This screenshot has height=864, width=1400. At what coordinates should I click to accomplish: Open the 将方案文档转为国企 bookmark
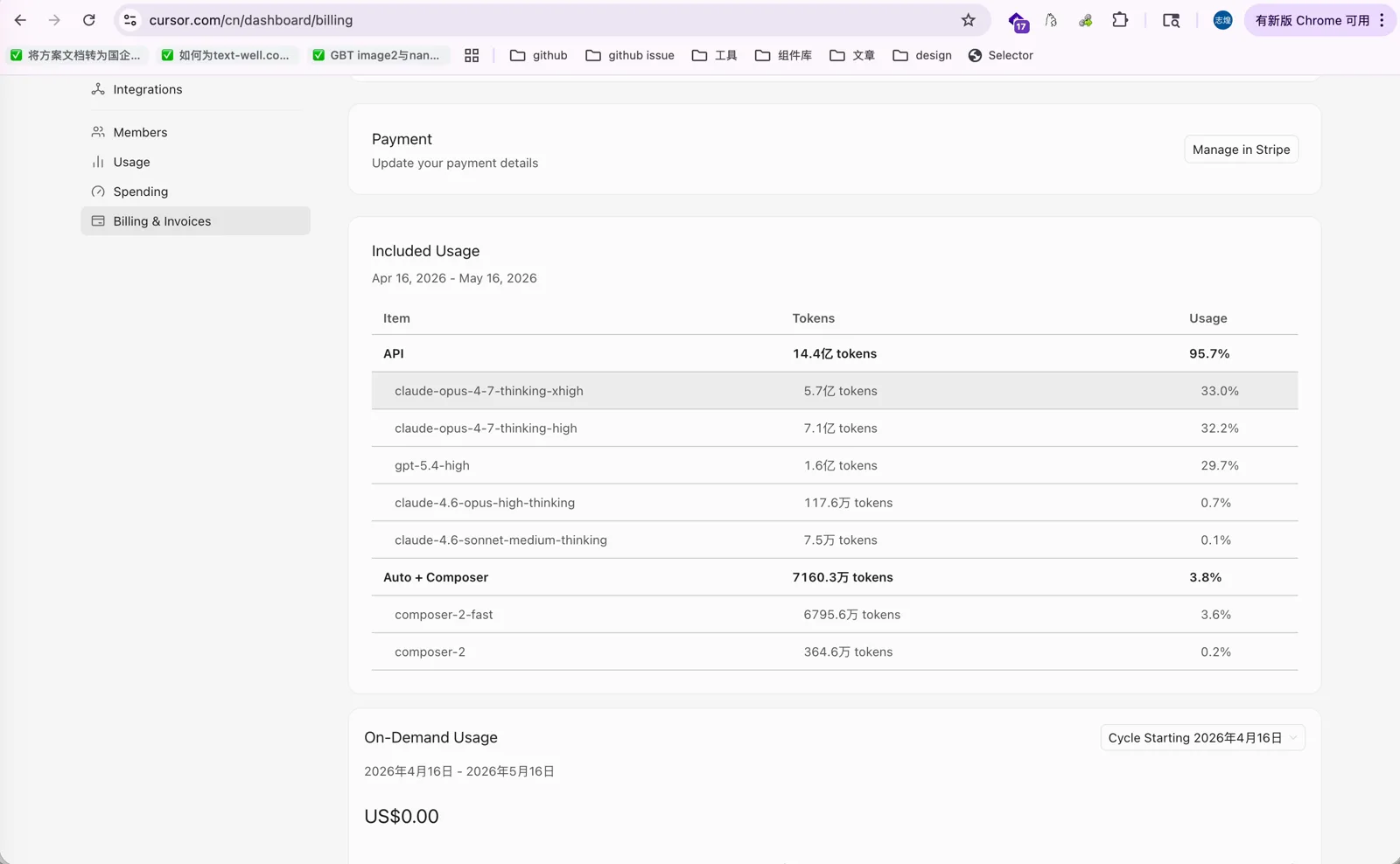tap(75, 55)
